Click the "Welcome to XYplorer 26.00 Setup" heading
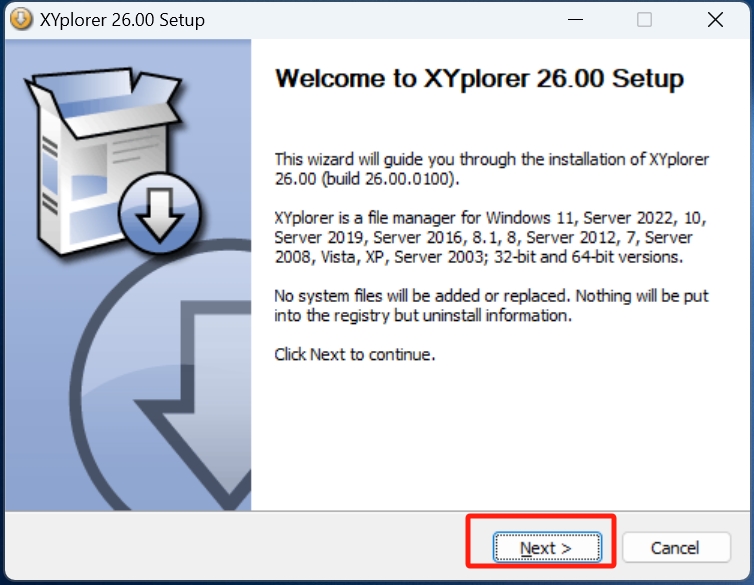This screenshot has height=585, width=754. (479, 79)
